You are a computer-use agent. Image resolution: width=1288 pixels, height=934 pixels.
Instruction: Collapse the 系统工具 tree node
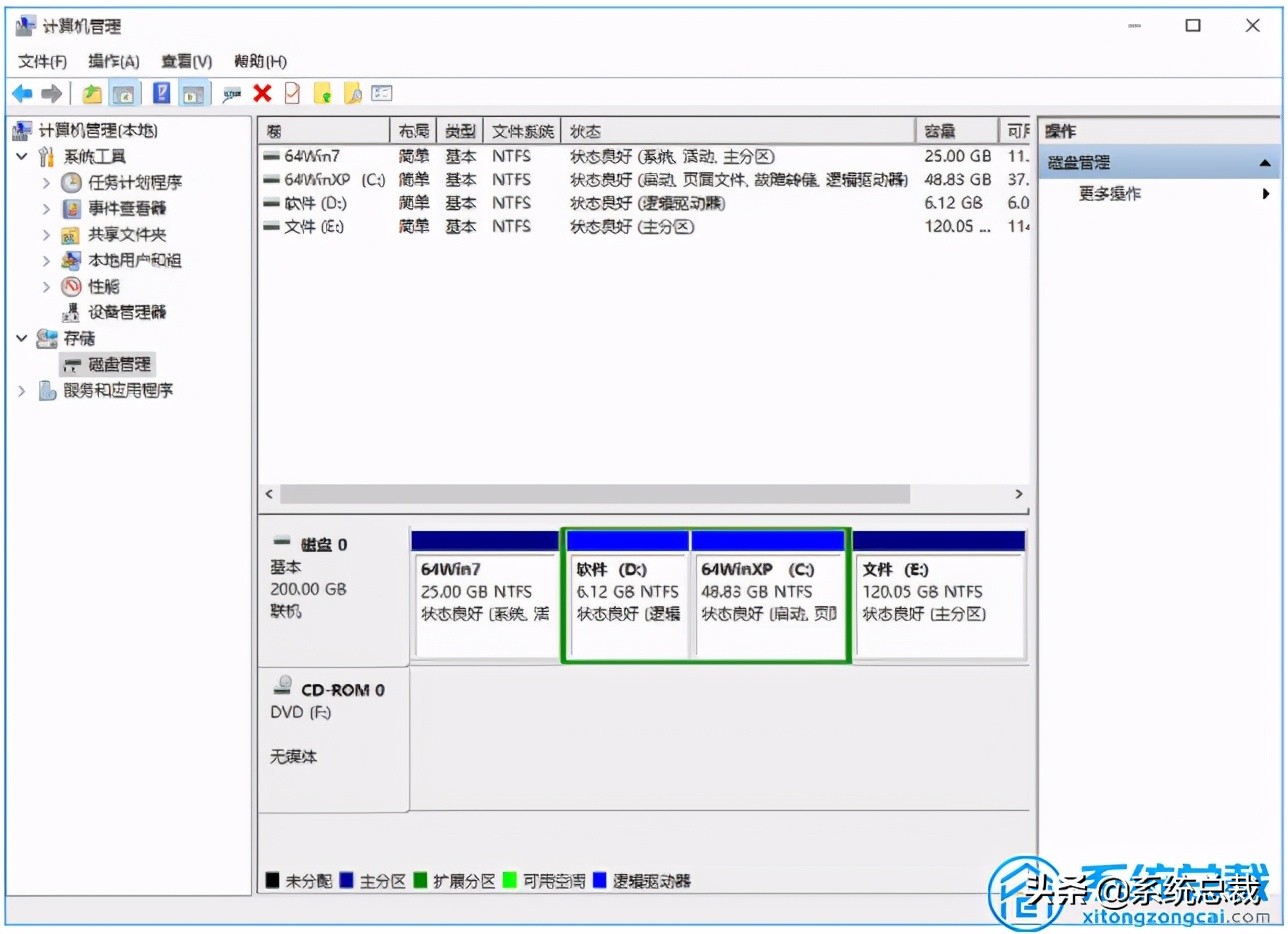pyautogui.click(x=23, y=156)
